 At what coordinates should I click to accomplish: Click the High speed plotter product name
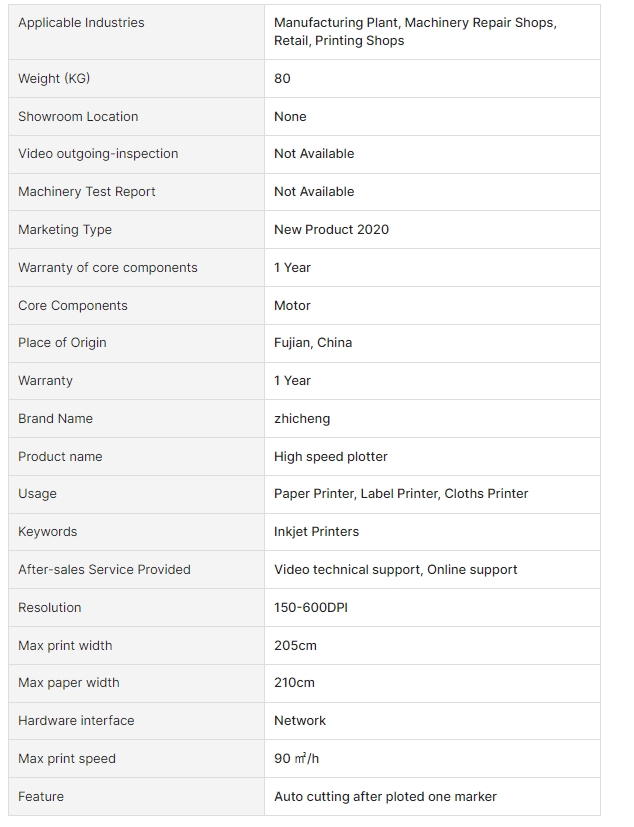pyautogui.click(x=330, y=457)
